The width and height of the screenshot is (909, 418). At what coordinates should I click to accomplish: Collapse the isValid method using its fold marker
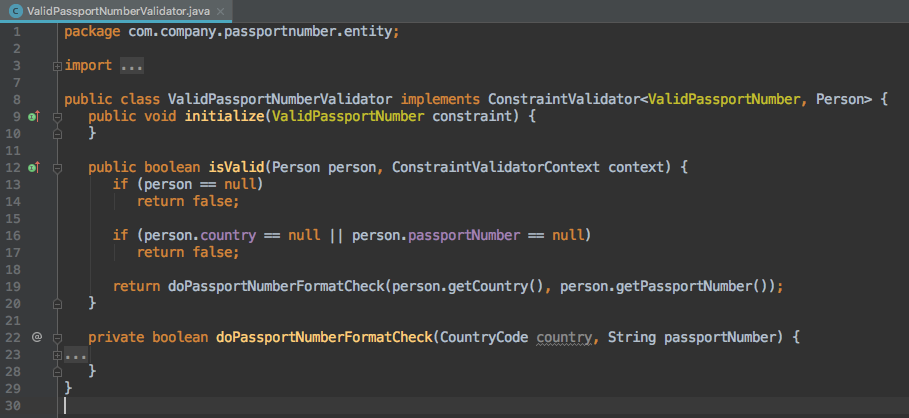click(x=56, y=167)
